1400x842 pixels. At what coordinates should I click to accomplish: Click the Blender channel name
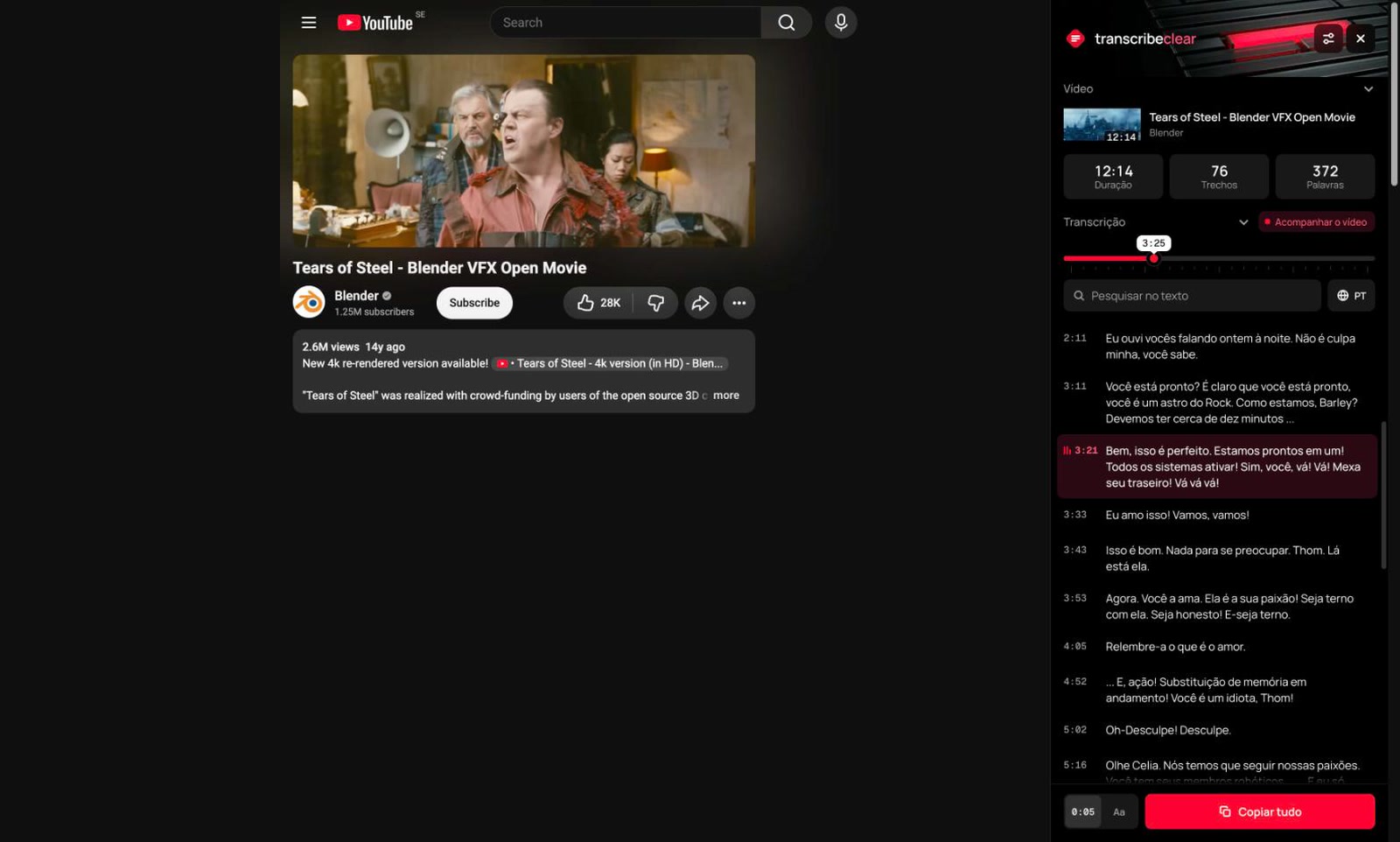pos(356,296)
